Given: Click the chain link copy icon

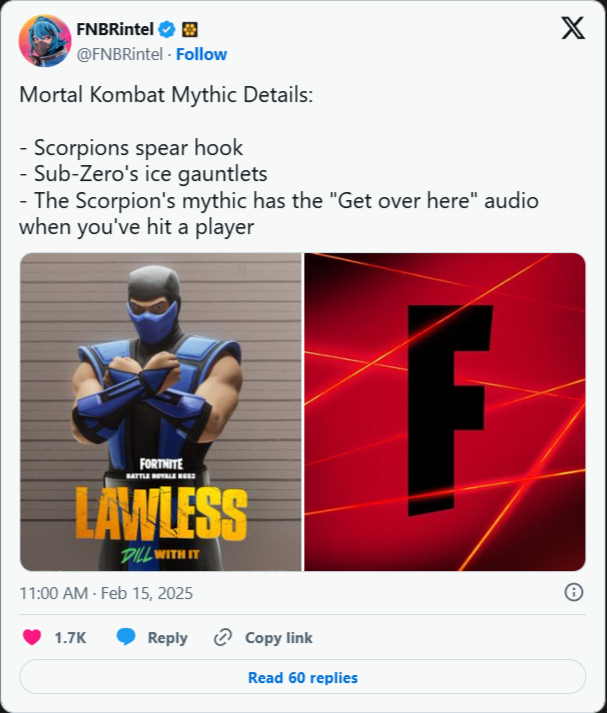Looking at the screenshot, I should pos(223,638).
